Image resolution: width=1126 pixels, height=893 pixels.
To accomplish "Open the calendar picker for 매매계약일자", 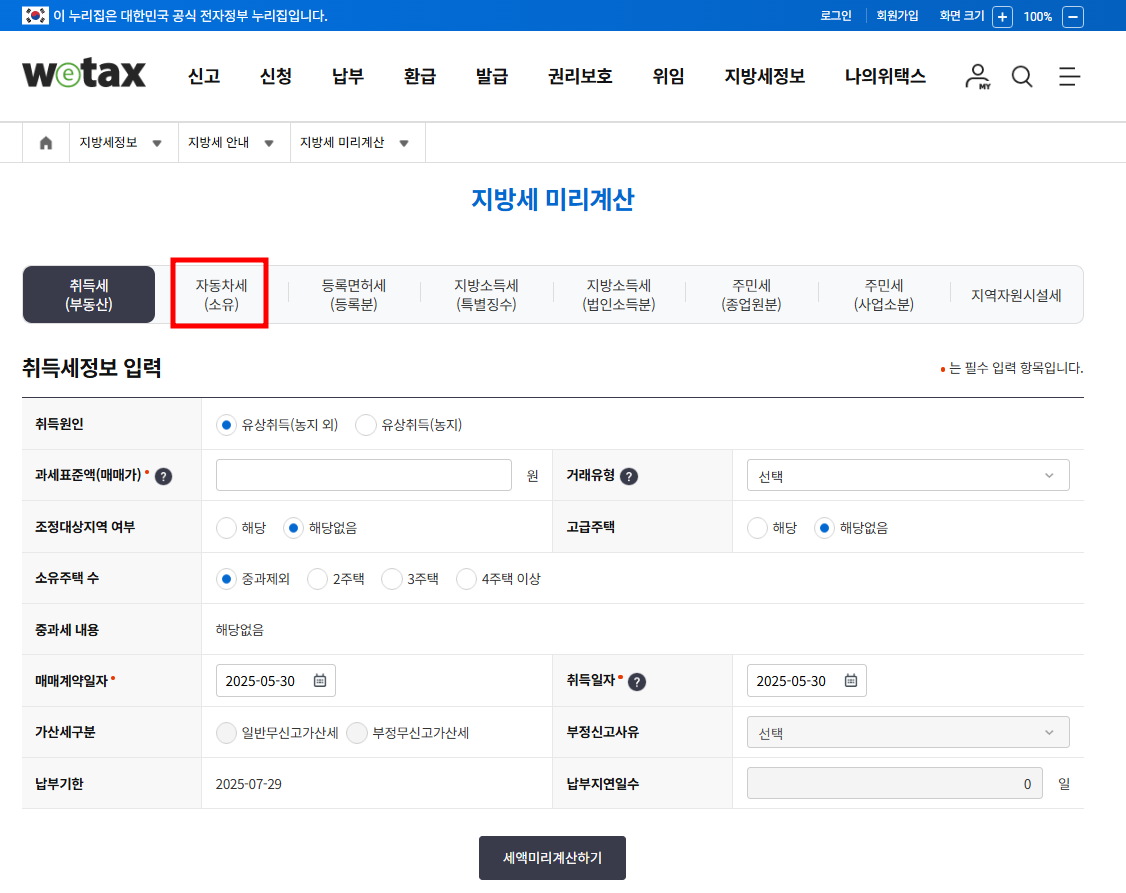I will (321, 680).
